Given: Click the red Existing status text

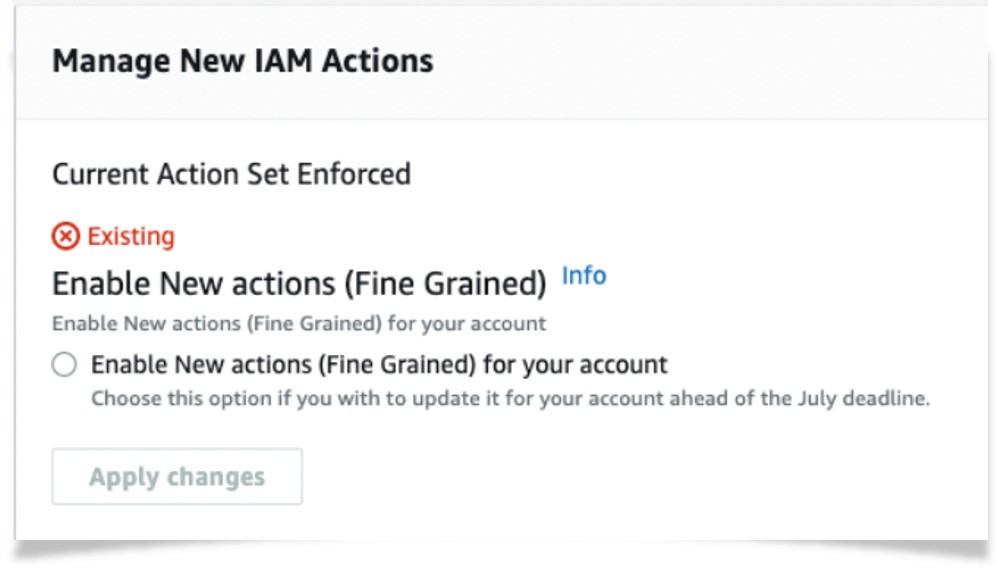Looking at the screenshot, I should tap(131, 237).
